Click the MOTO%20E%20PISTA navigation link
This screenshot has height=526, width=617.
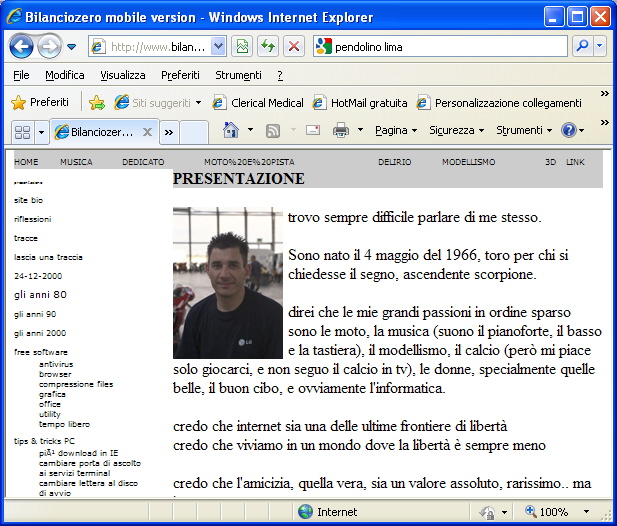click(x=249, y=162)
